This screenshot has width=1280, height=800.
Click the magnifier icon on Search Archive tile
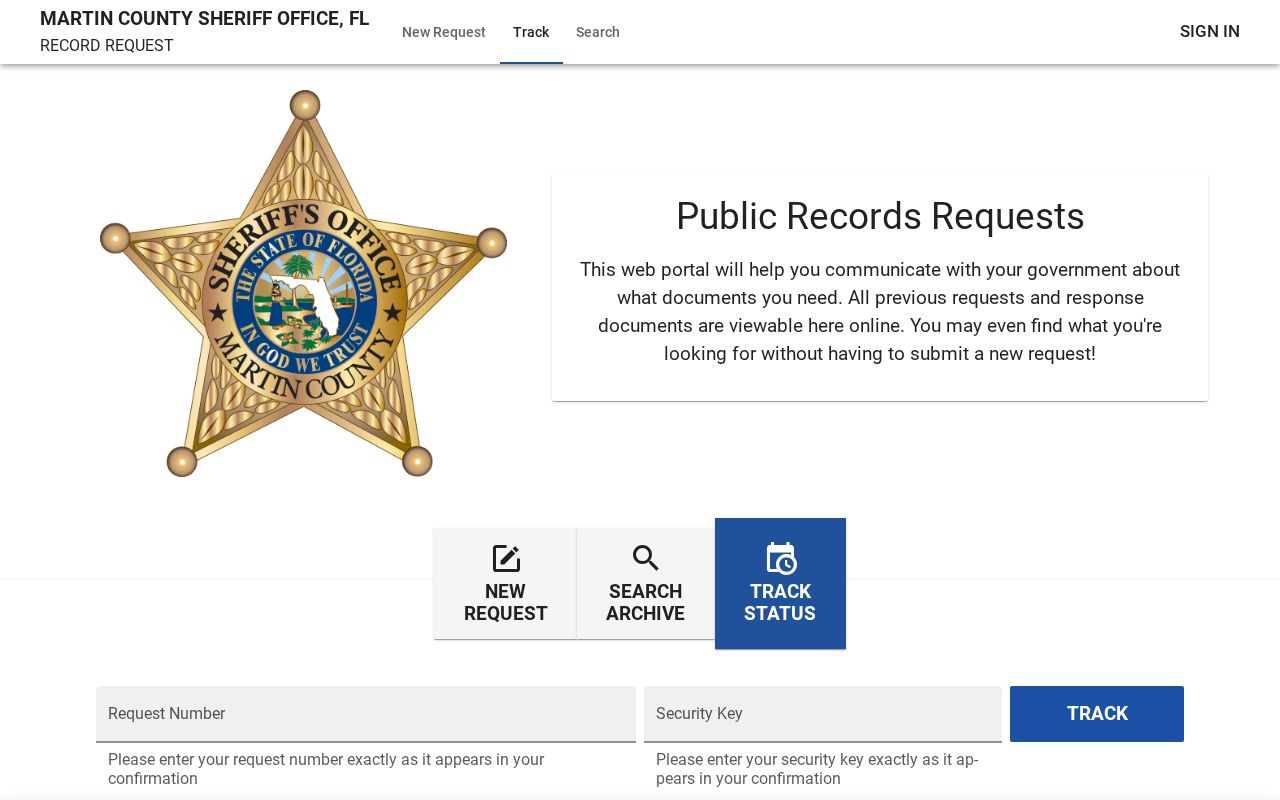point(646,558)
